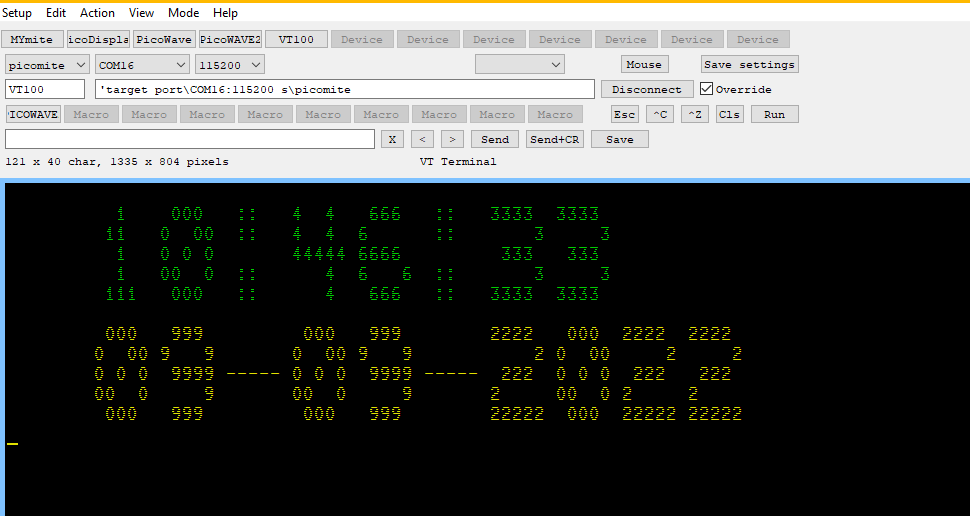The height and width of the screenshot is (516, 970).
Task: Click the command text input field
Action: point(190,140)
